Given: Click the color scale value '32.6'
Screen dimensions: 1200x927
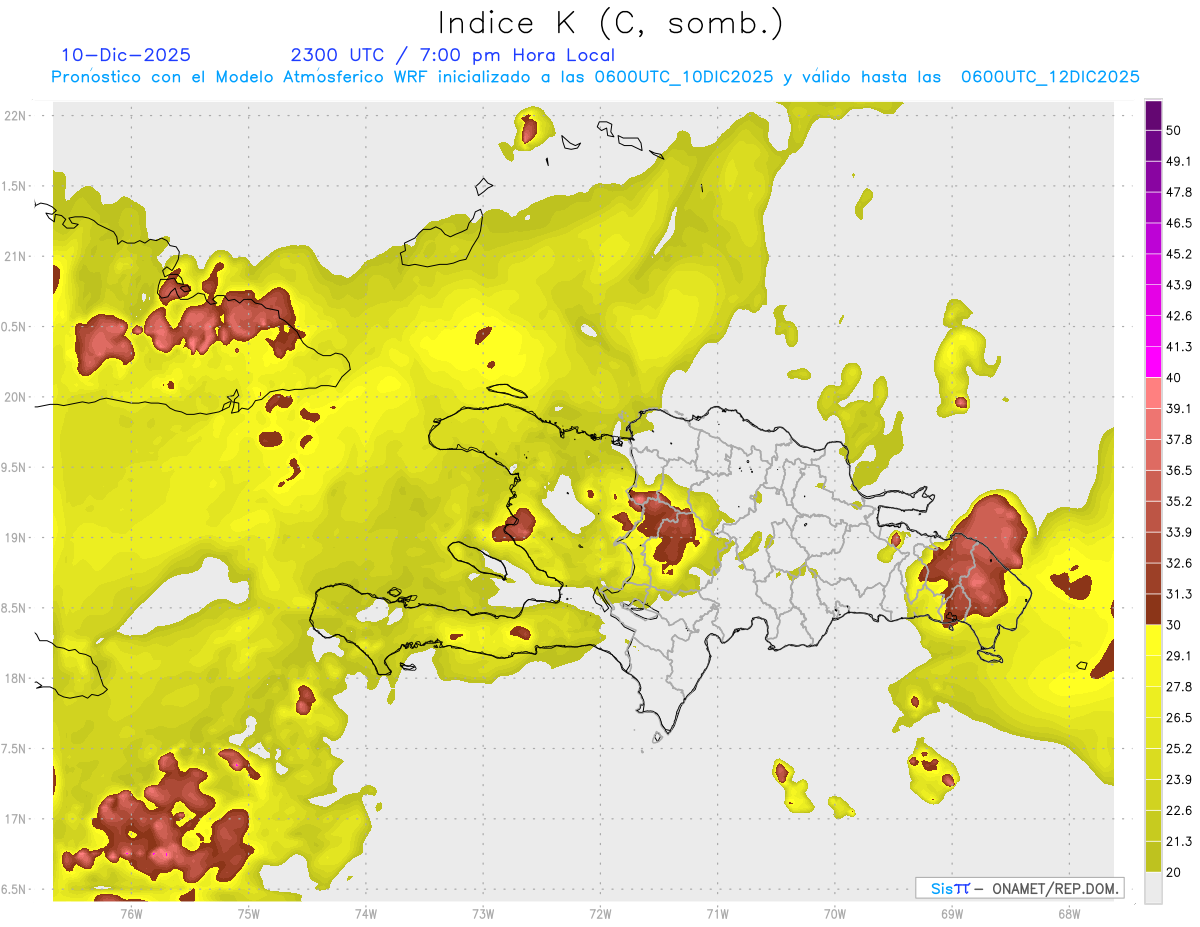Looking at the screenshot, I should (1179, 563).
